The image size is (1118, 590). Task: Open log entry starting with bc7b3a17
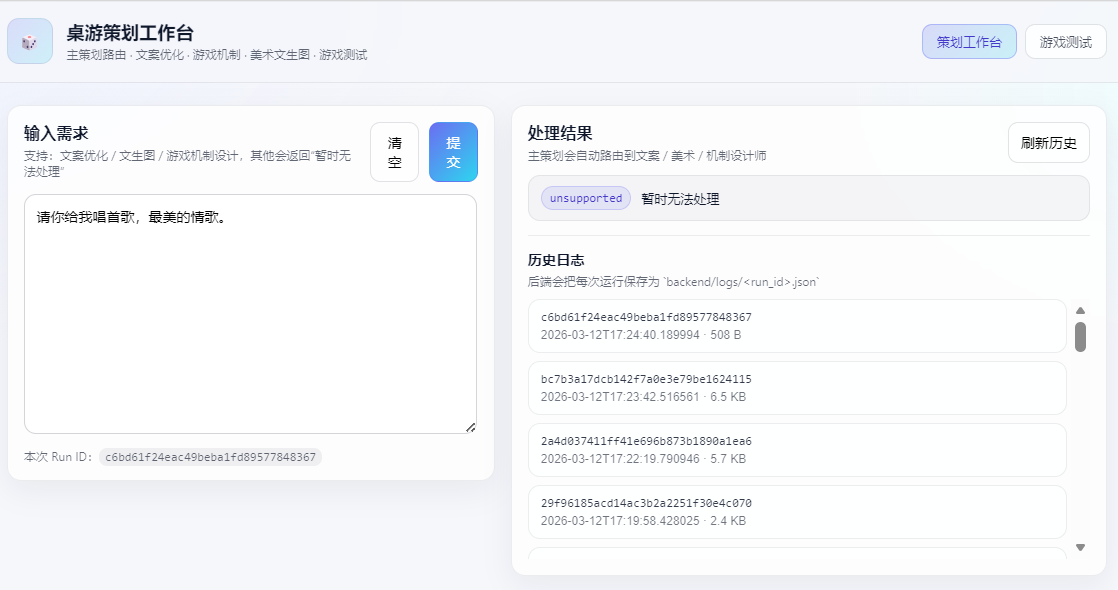pyautogui.click(x=797, y=388)
